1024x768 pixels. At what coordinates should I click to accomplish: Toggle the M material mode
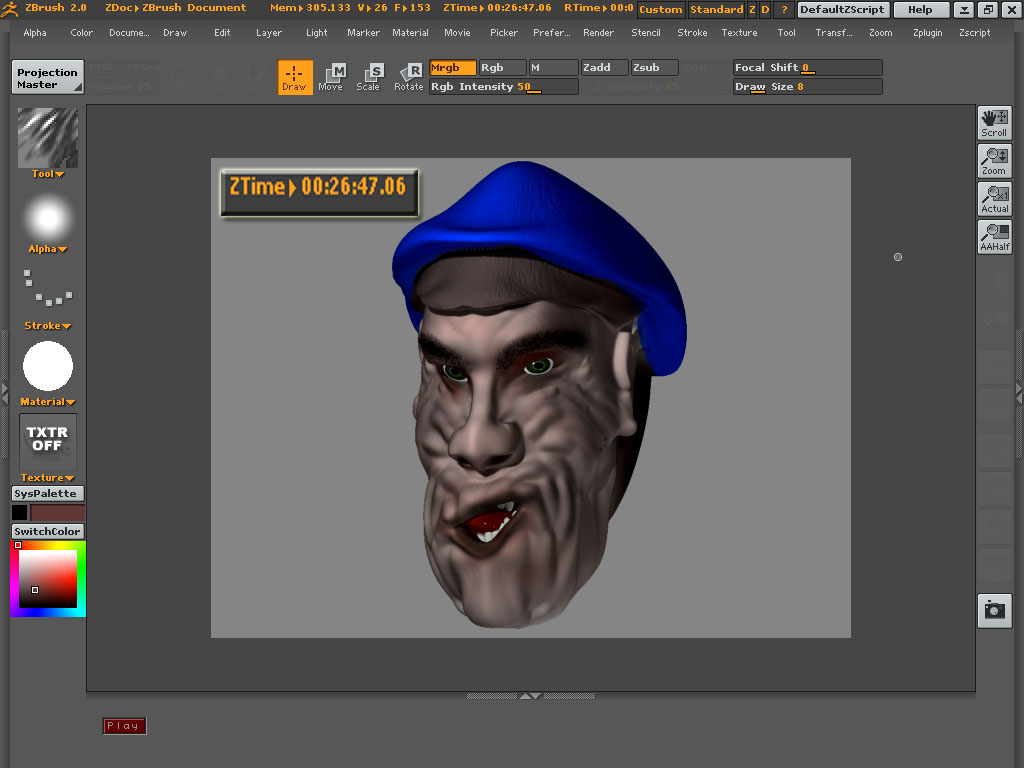553,67
